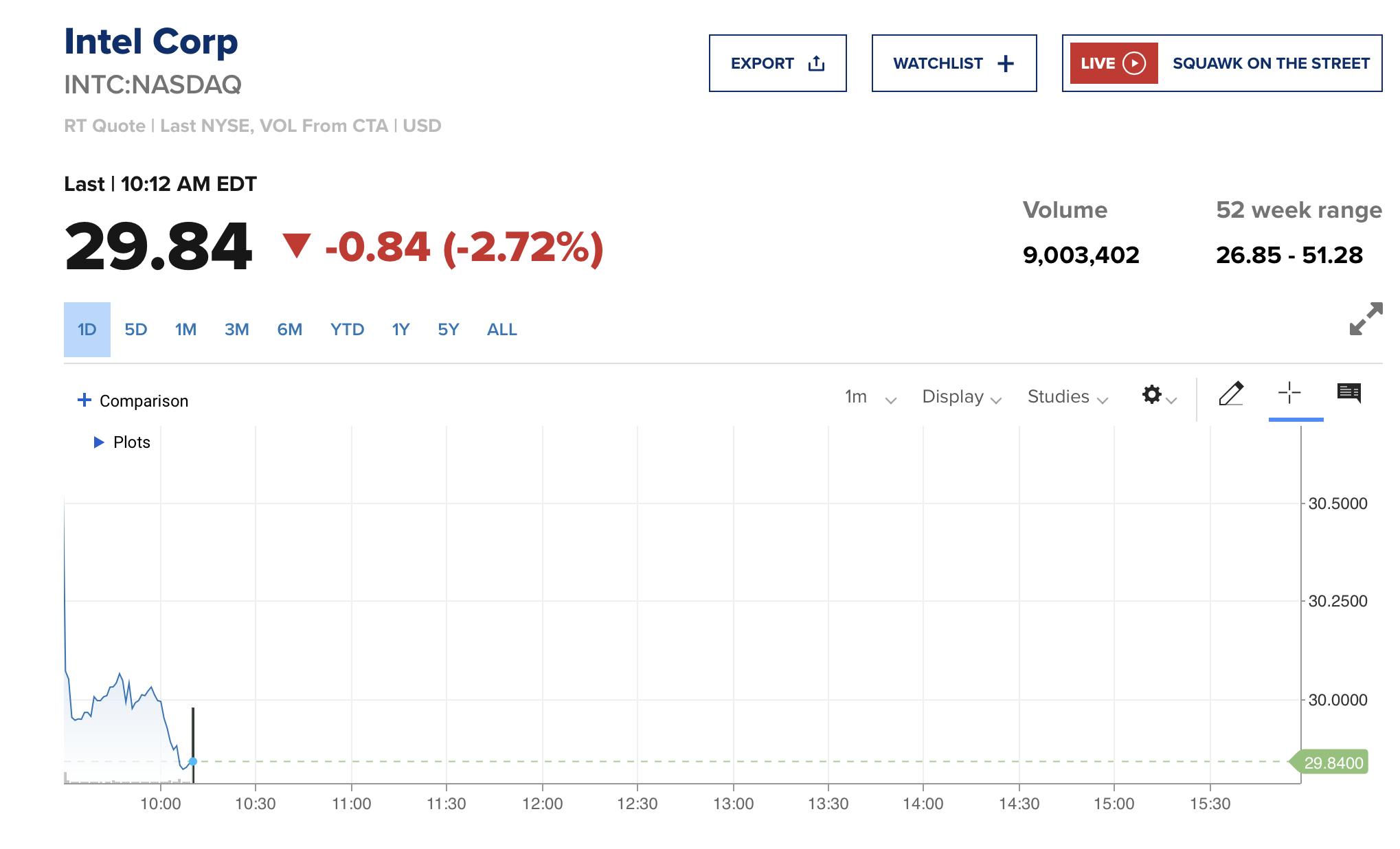Image resolution: width=1400 pixels, height=849 pixels.
Task: Expand the Plots disclosure triangle
Action: (x=99, y=442)
